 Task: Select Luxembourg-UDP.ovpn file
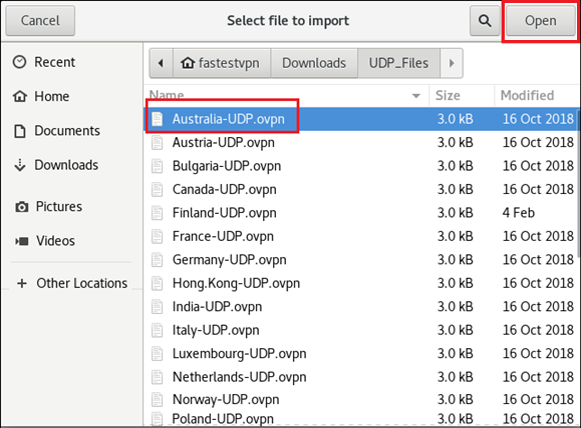coord(361,354)
